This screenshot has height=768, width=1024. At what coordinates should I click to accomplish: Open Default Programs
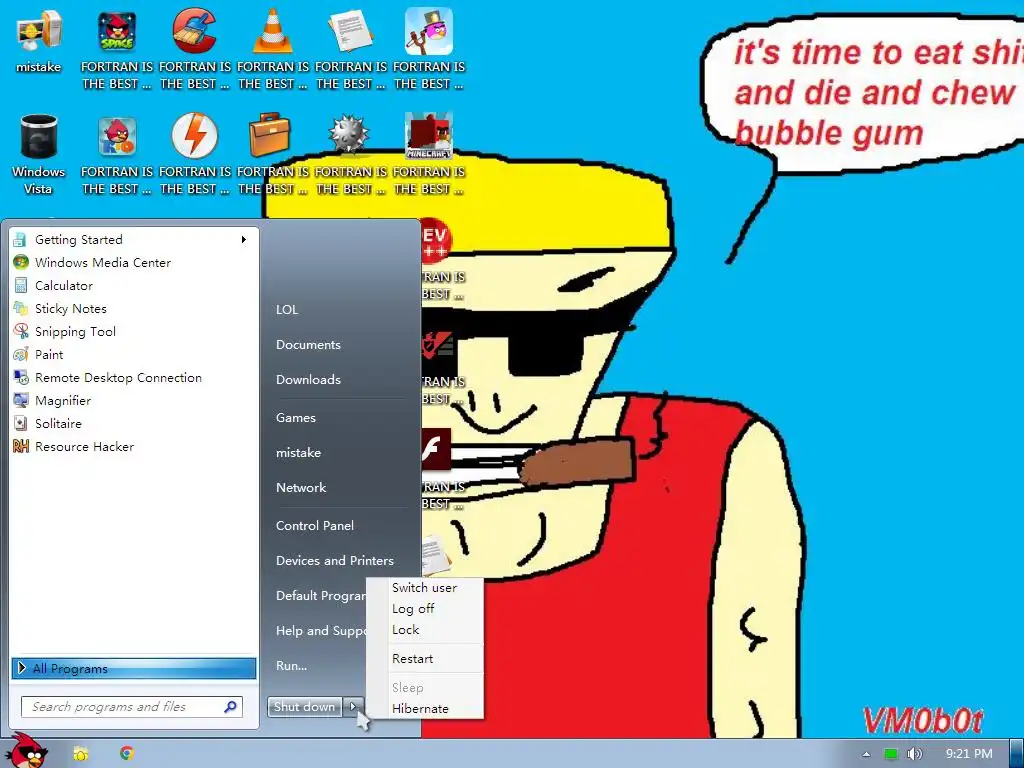[x=321, y=596]
